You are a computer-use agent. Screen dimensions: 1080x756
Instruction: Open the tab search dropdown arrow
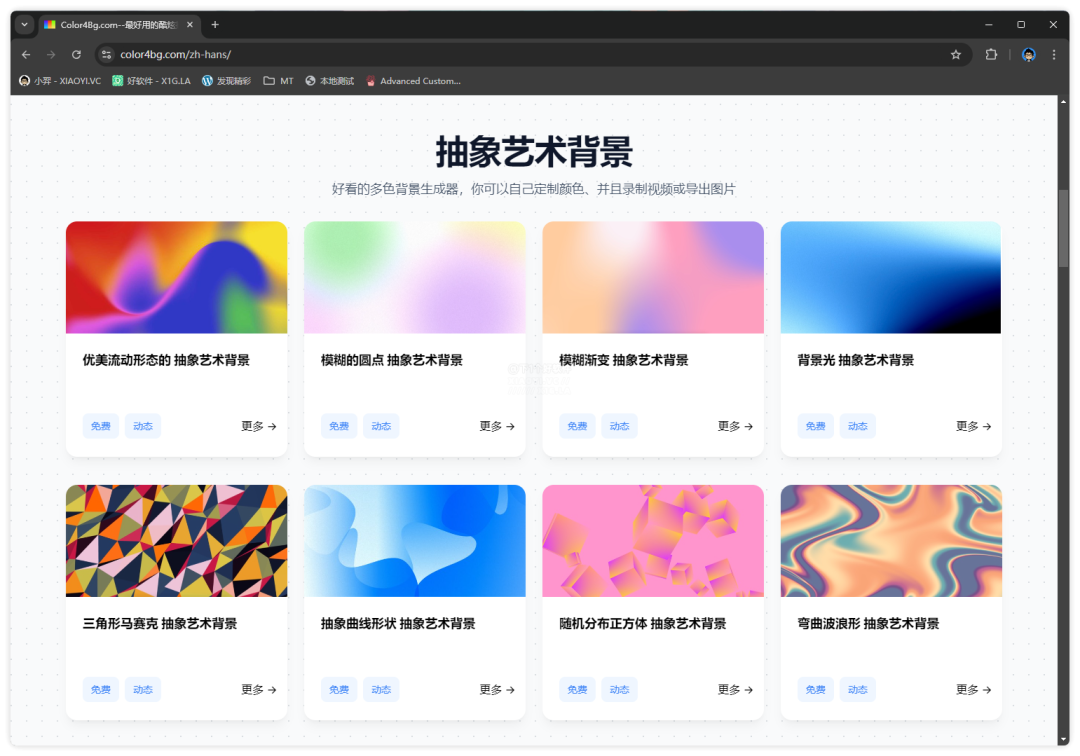[x=23, y=24]
